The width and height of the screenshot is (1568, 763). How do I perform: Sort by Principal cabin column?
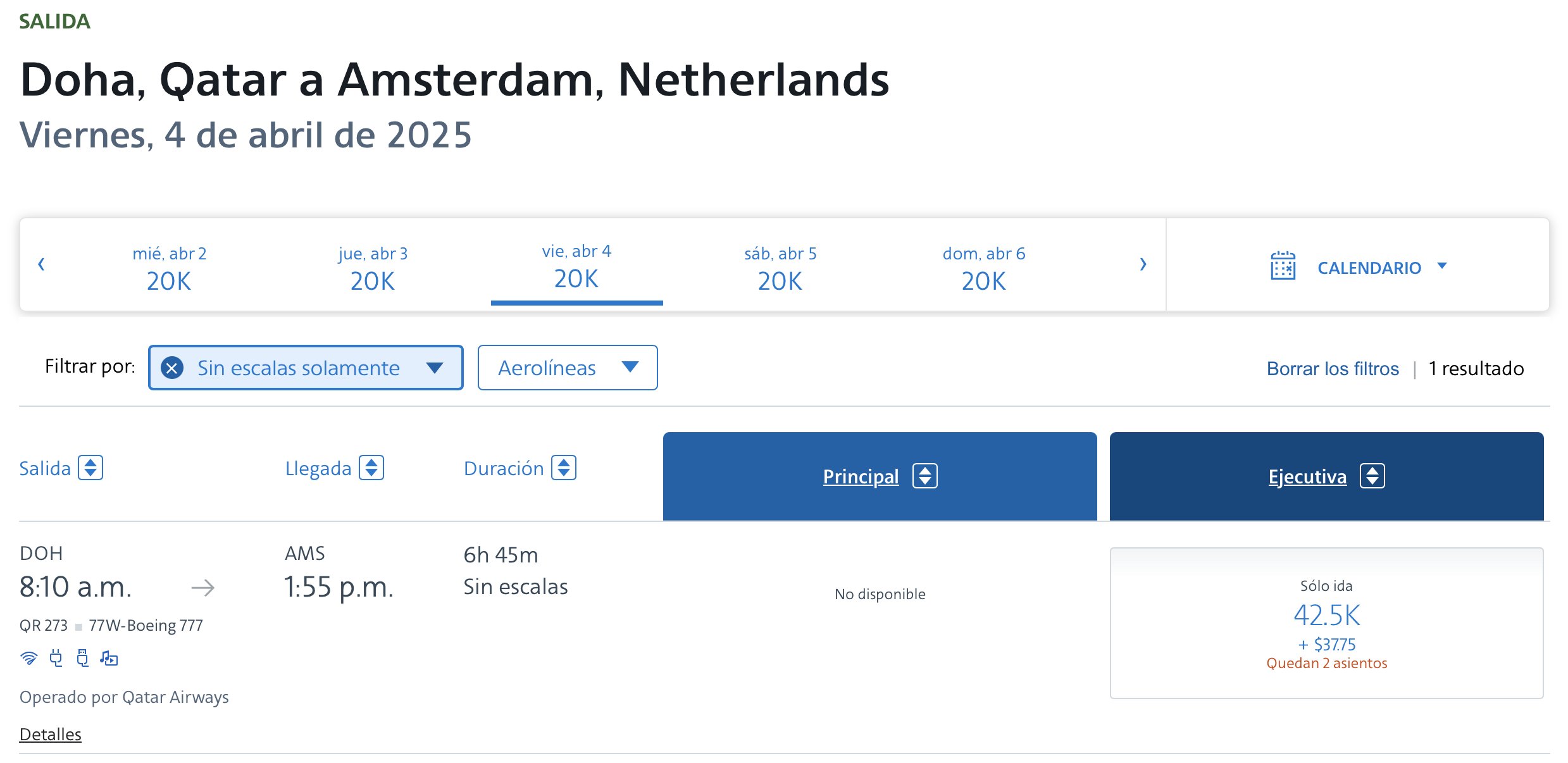(880, 476)
